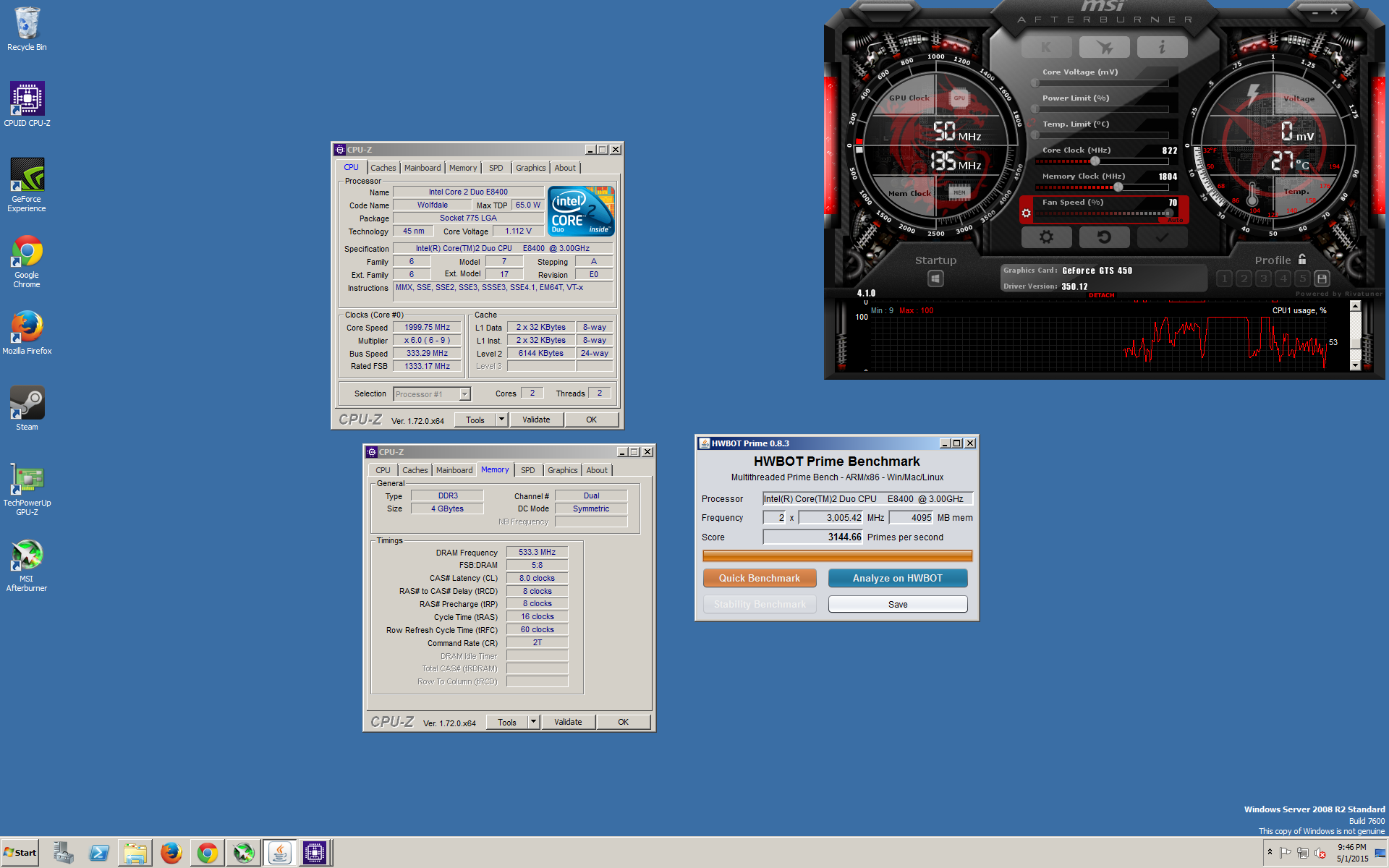
Task: Toggle the Afterburner profile lock icon
Action: click(1302, 259)
